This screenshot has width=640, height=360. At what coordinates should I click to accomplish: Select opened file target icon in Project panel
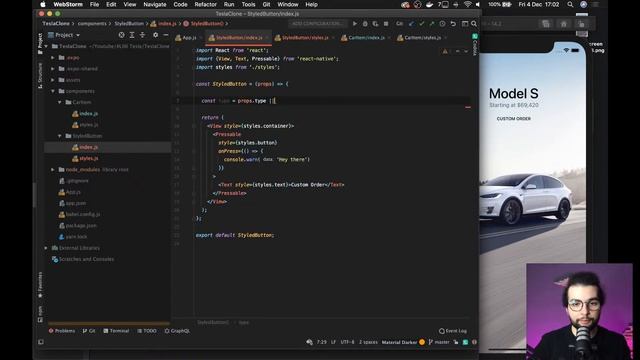tap(121, 35)
